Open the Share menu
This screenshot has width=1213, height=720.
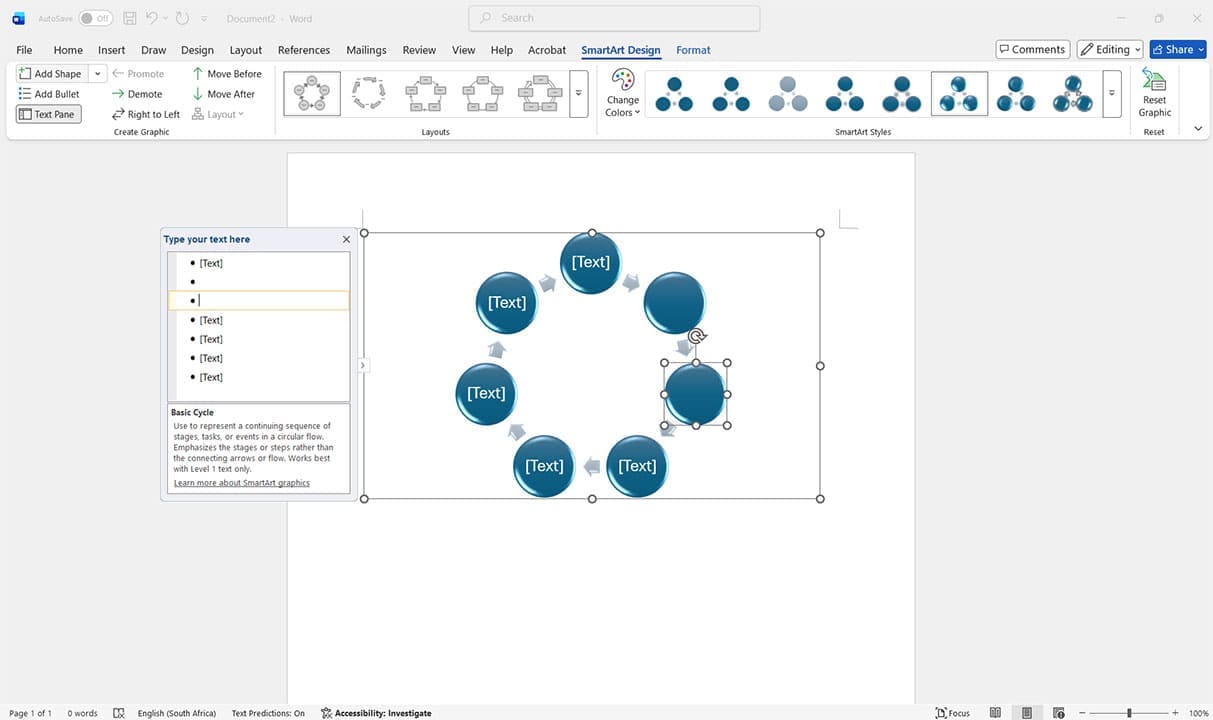click(x=1177, y=48)
